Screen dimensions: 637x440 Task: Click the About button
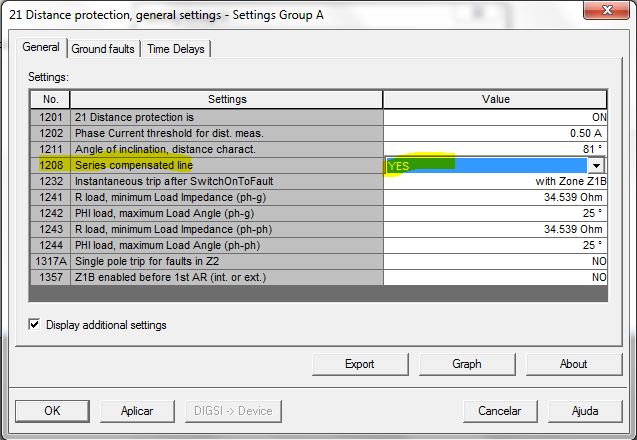click(x=573, y=364)
